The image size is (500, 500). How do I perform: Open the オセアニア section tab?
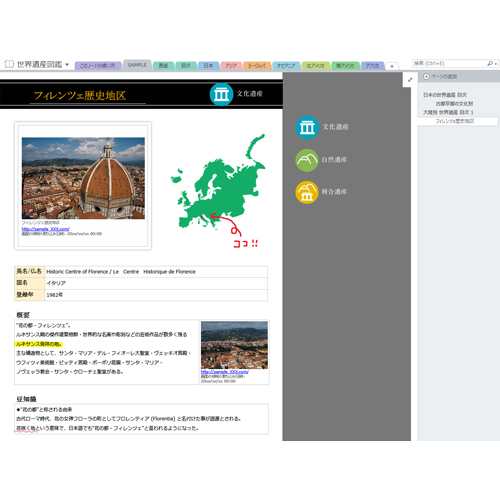(286, 66)
